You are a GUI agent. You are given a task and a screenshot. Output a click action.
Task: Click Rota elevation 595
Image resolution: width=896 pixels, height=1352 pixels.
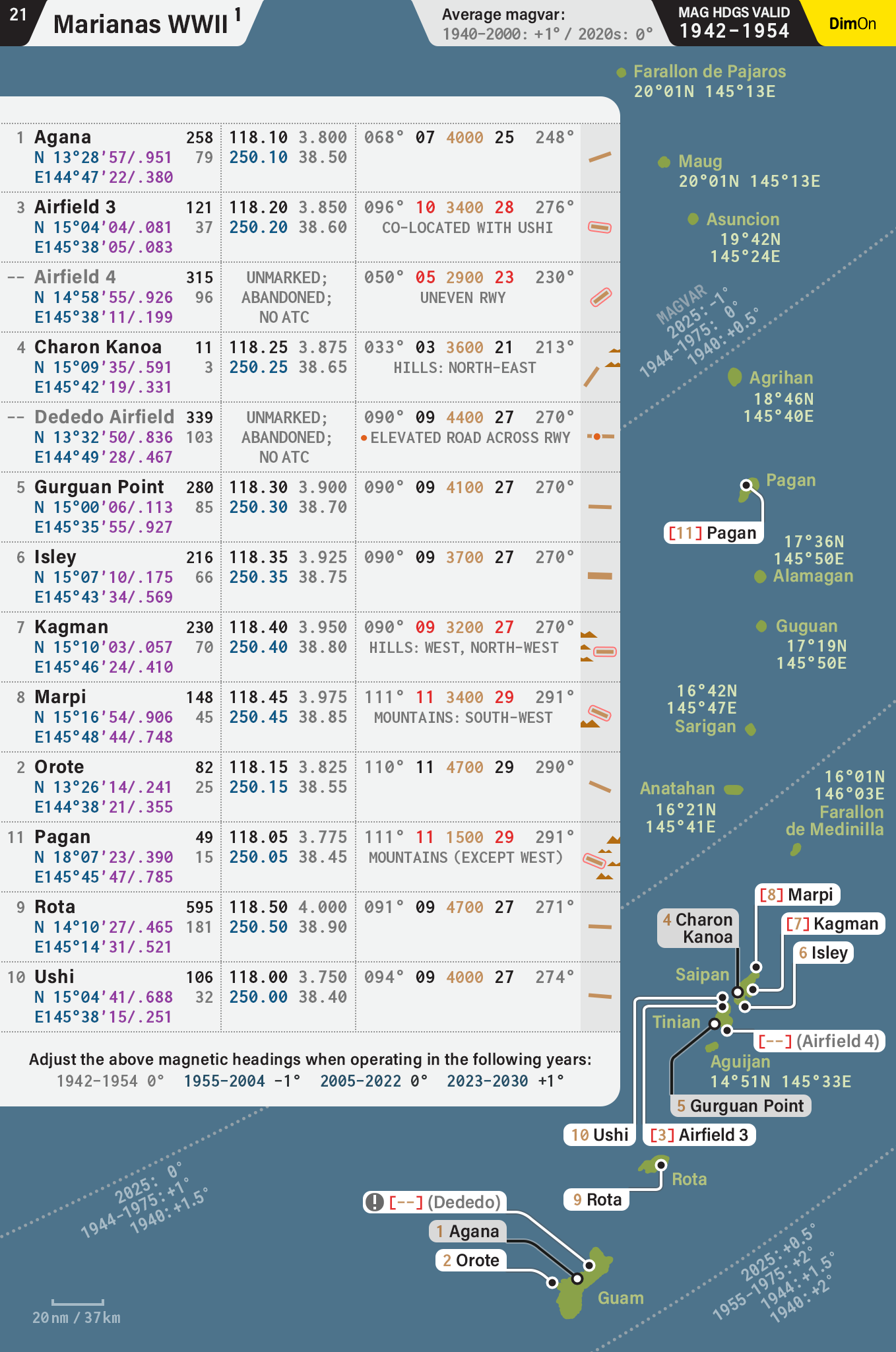pyautogui.click(x=199, y=907)
